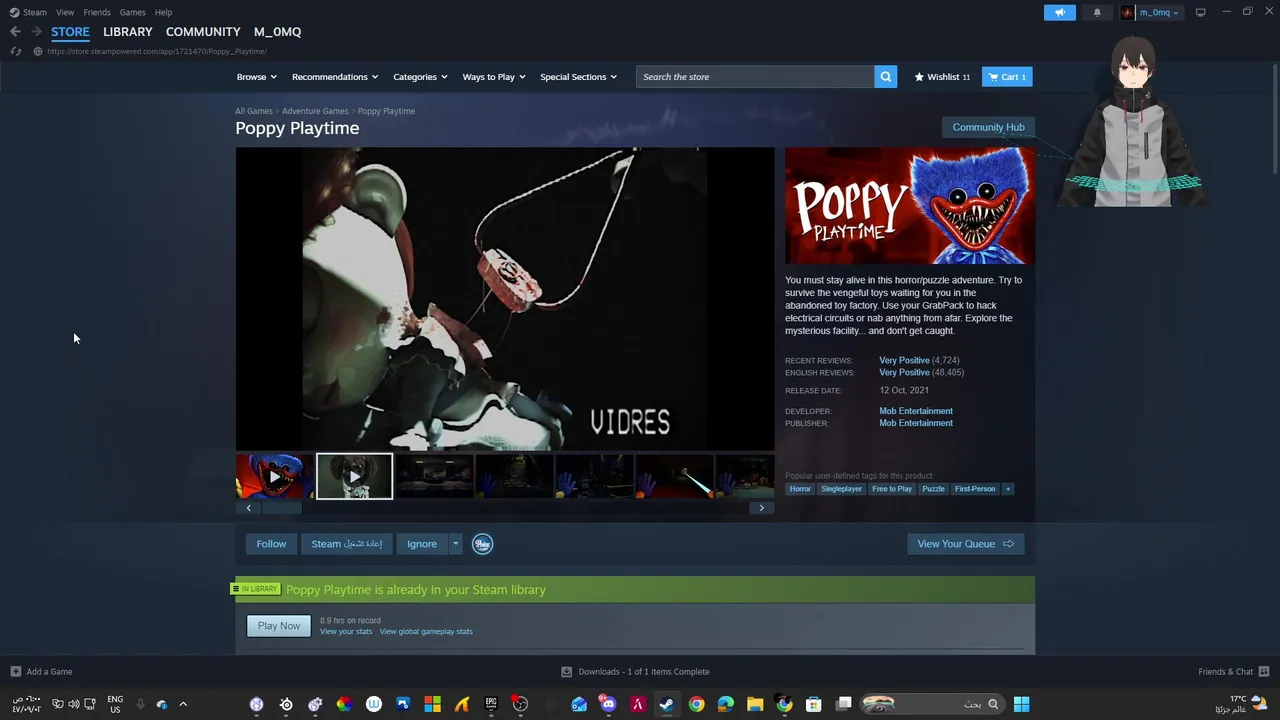Open the Wishlist with star icon
1280x720 pixels.
942,77
